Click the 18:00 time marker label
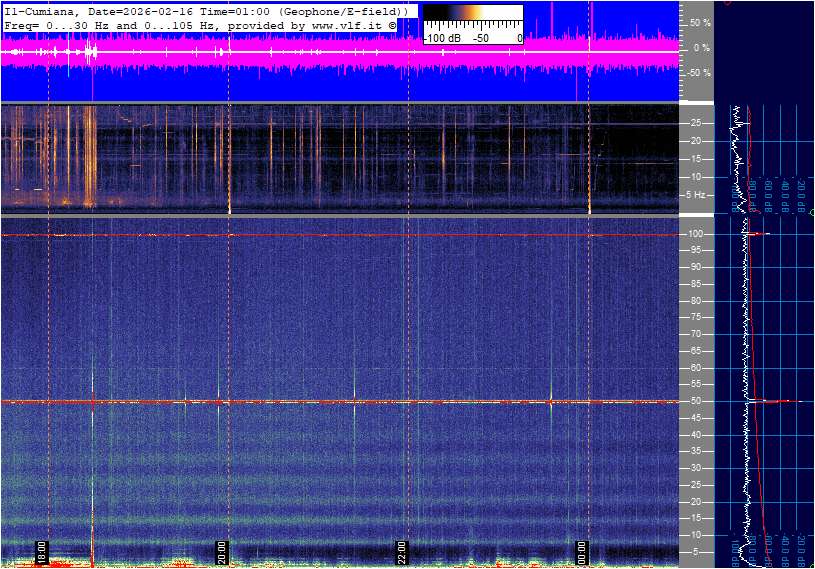Image resolution: width=815 pixels, height=569 pixels. 42,551
